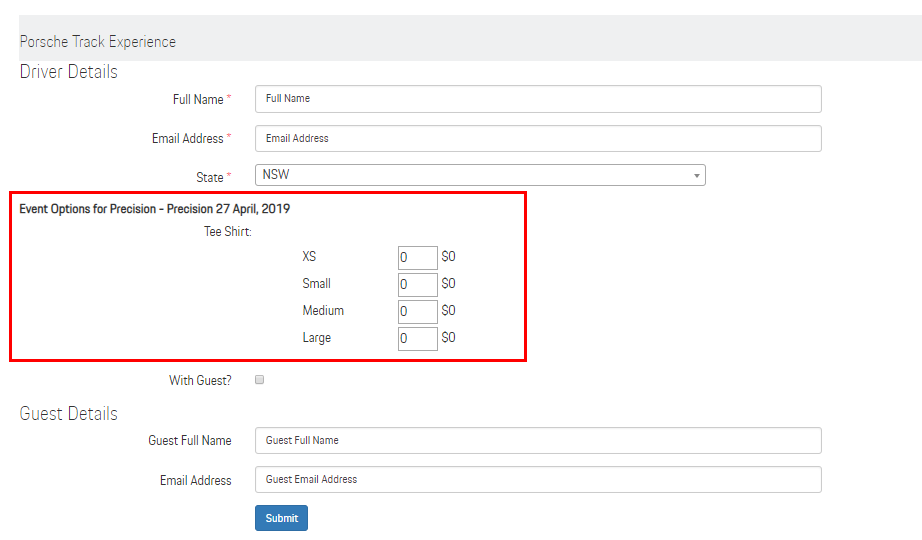Click the Driver Details heading
The height and width of the screenshot is (540, 922).
[x=68, y=72]
